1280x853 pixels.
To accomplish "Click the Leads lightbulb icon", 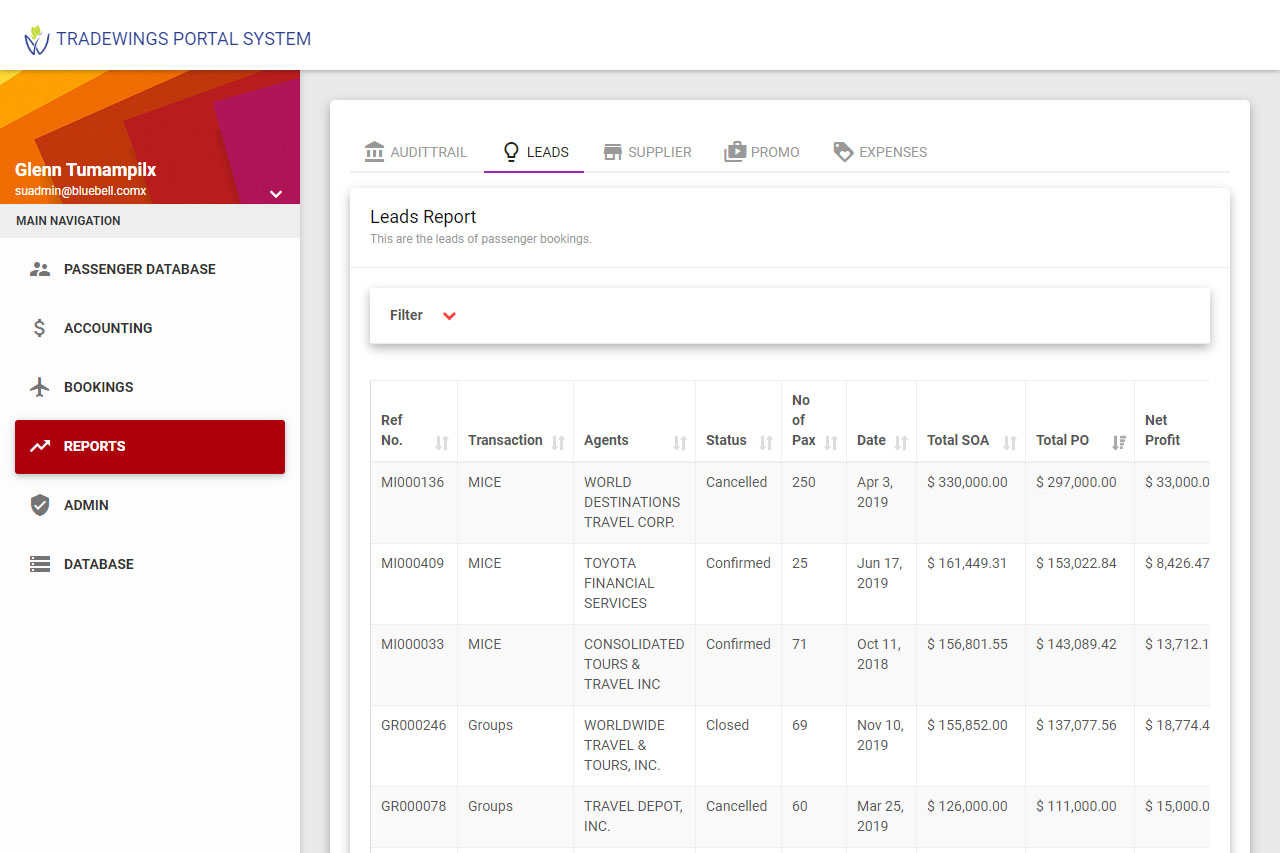I will coord(511,152).
